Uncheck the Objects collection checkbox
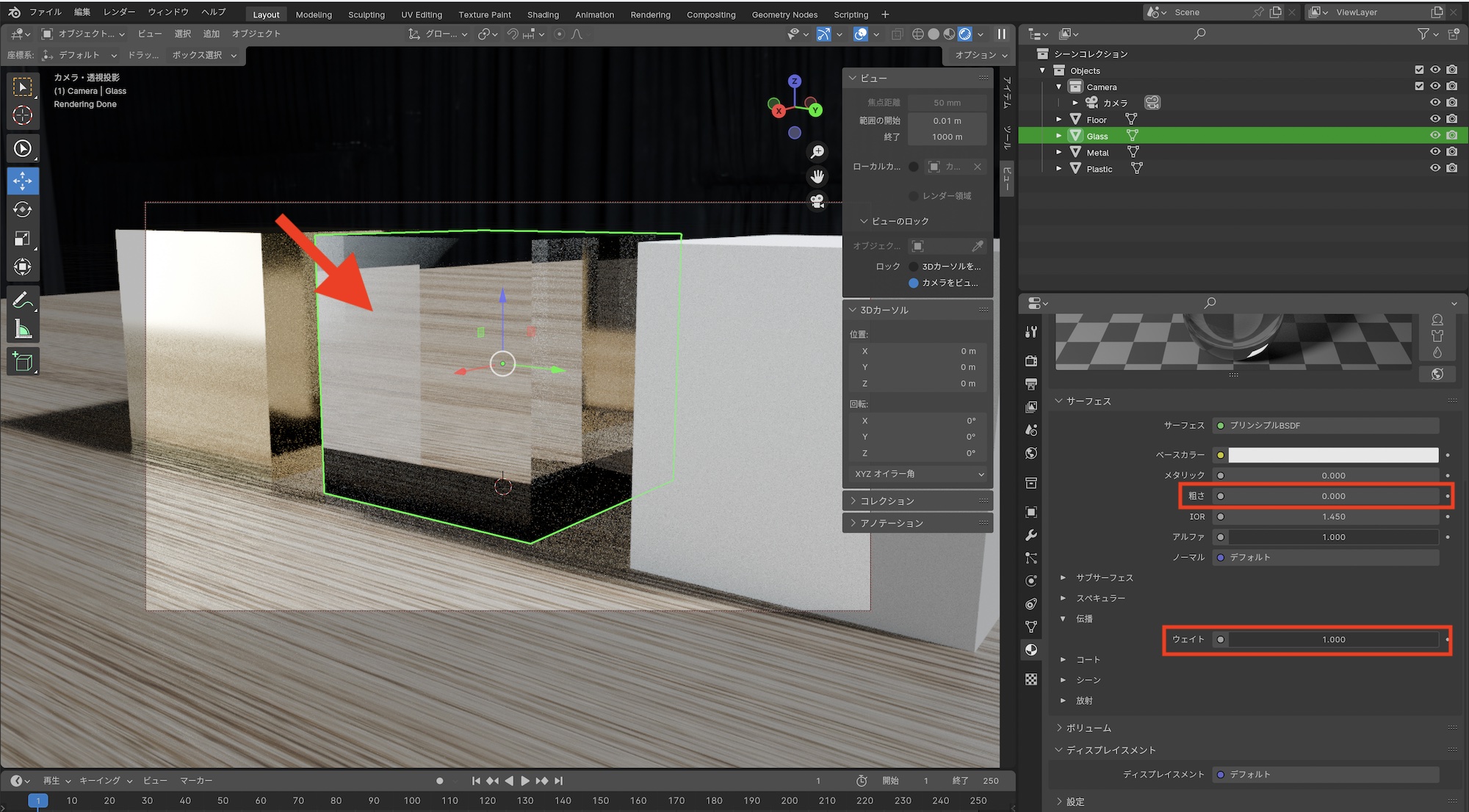The image size is (1469, 812). pyautogui.click(x=1419, y=70)
